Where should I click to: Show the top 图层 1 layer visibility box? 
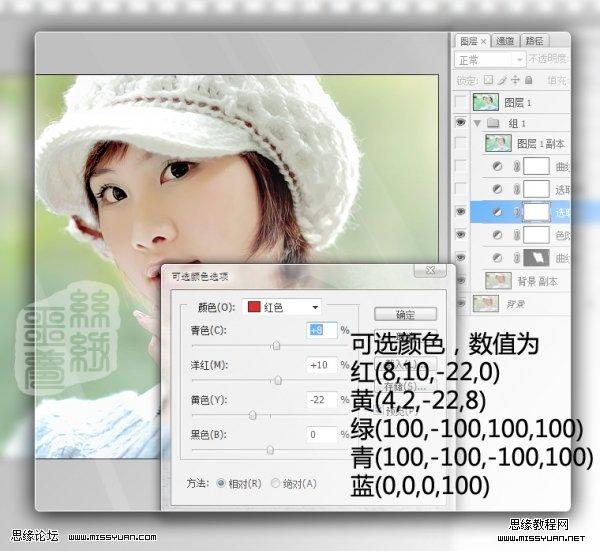(460, 101)
